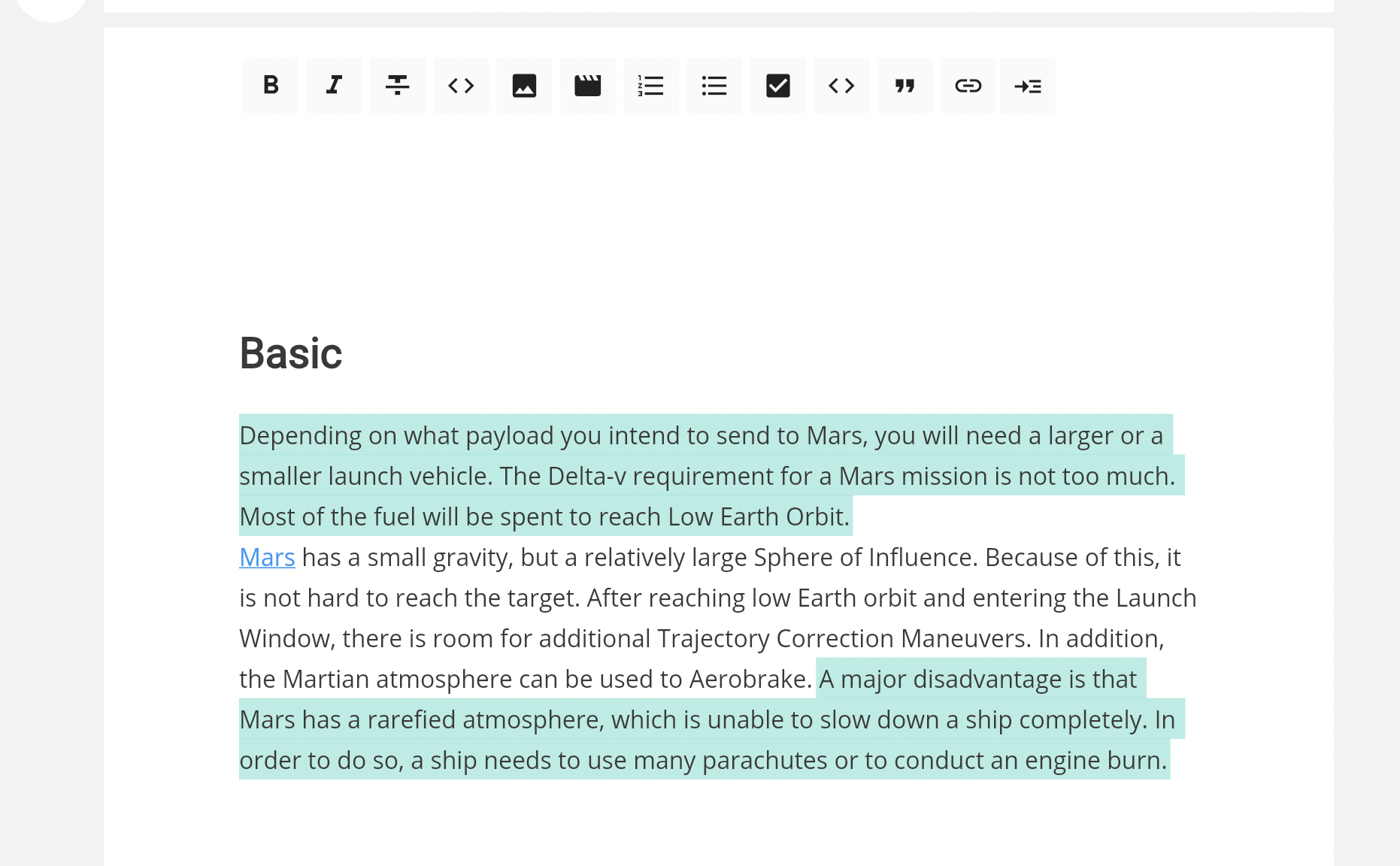Insert an image
Screen dimensions: 1400x866
(524, 86)
